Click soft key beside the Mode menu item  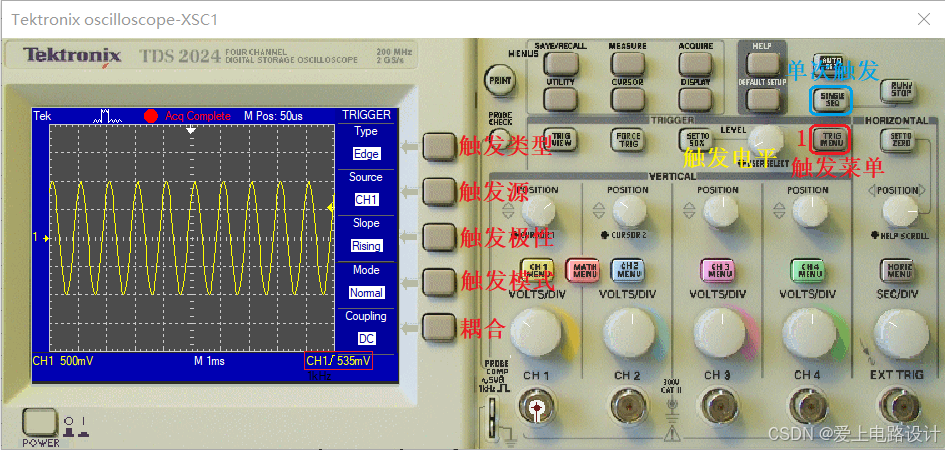point(438,282)
